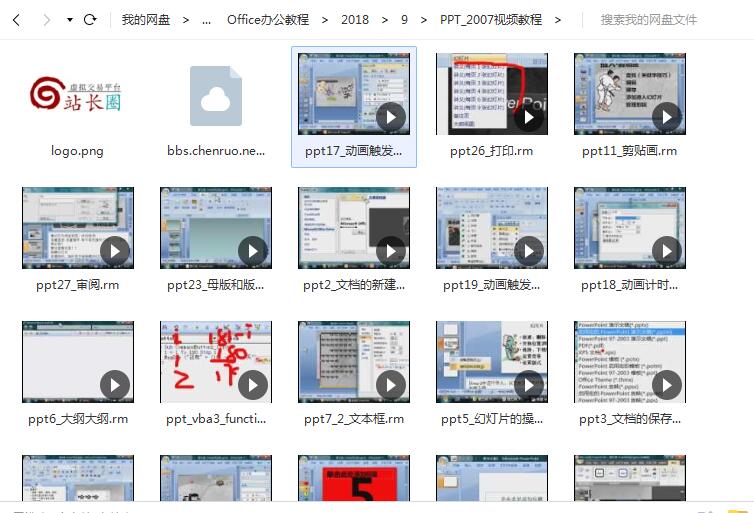The image size is (754, 513).
Task: Open the ppt27_审阅.rm video thumbnail
Action: (77, 228)
